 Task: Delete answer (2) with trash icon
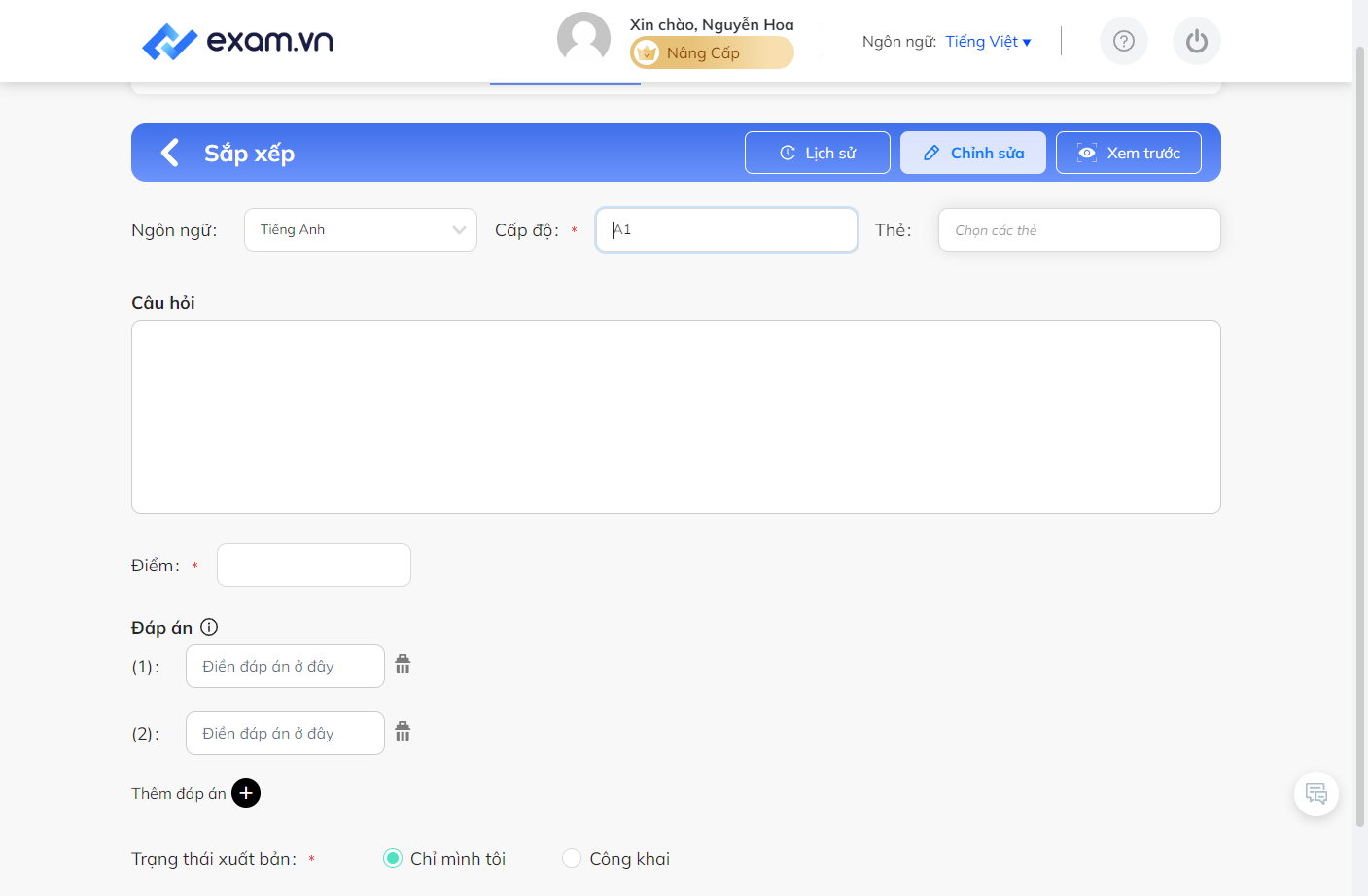[x=403, y=732]
